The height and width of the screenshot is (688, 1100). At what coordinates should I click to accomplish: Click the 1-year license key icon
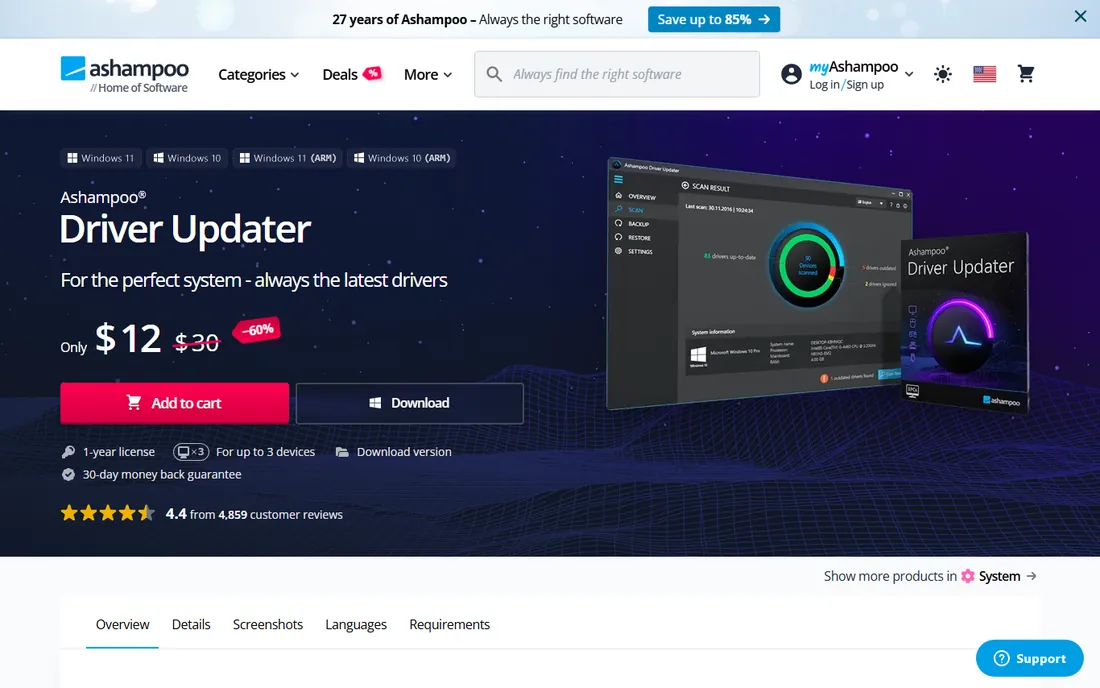(68, 452)
